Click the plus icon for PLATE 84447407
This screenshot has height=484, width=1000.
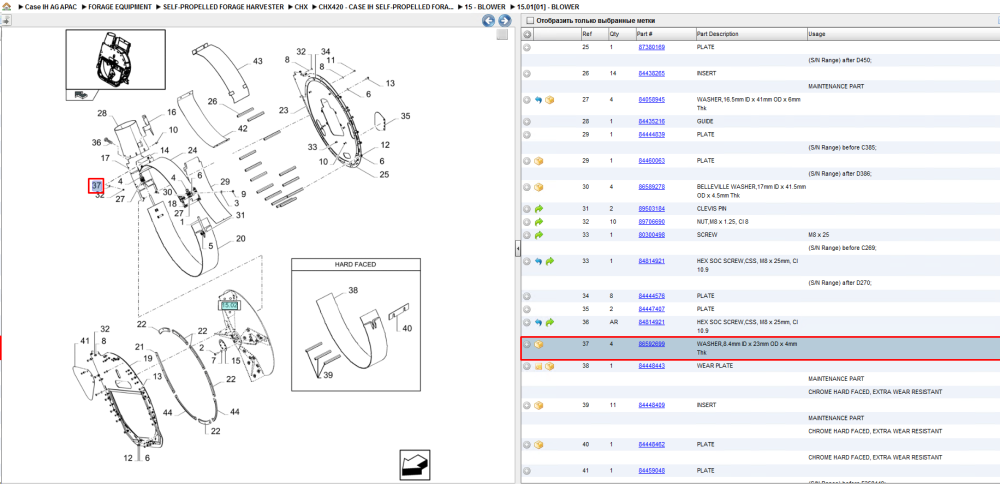tap(527, 309)
